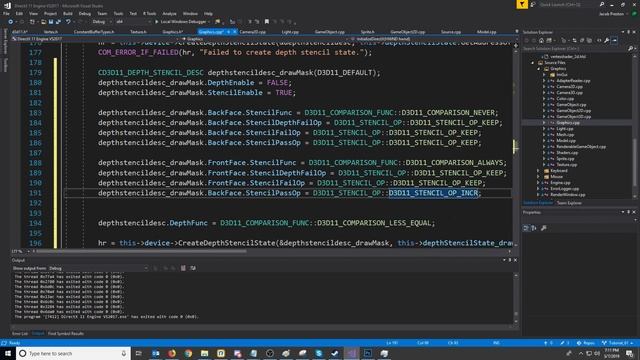
Task: Select ErrorLogger.cpp in Solution Explorer
Action: (x=564, y=189)
